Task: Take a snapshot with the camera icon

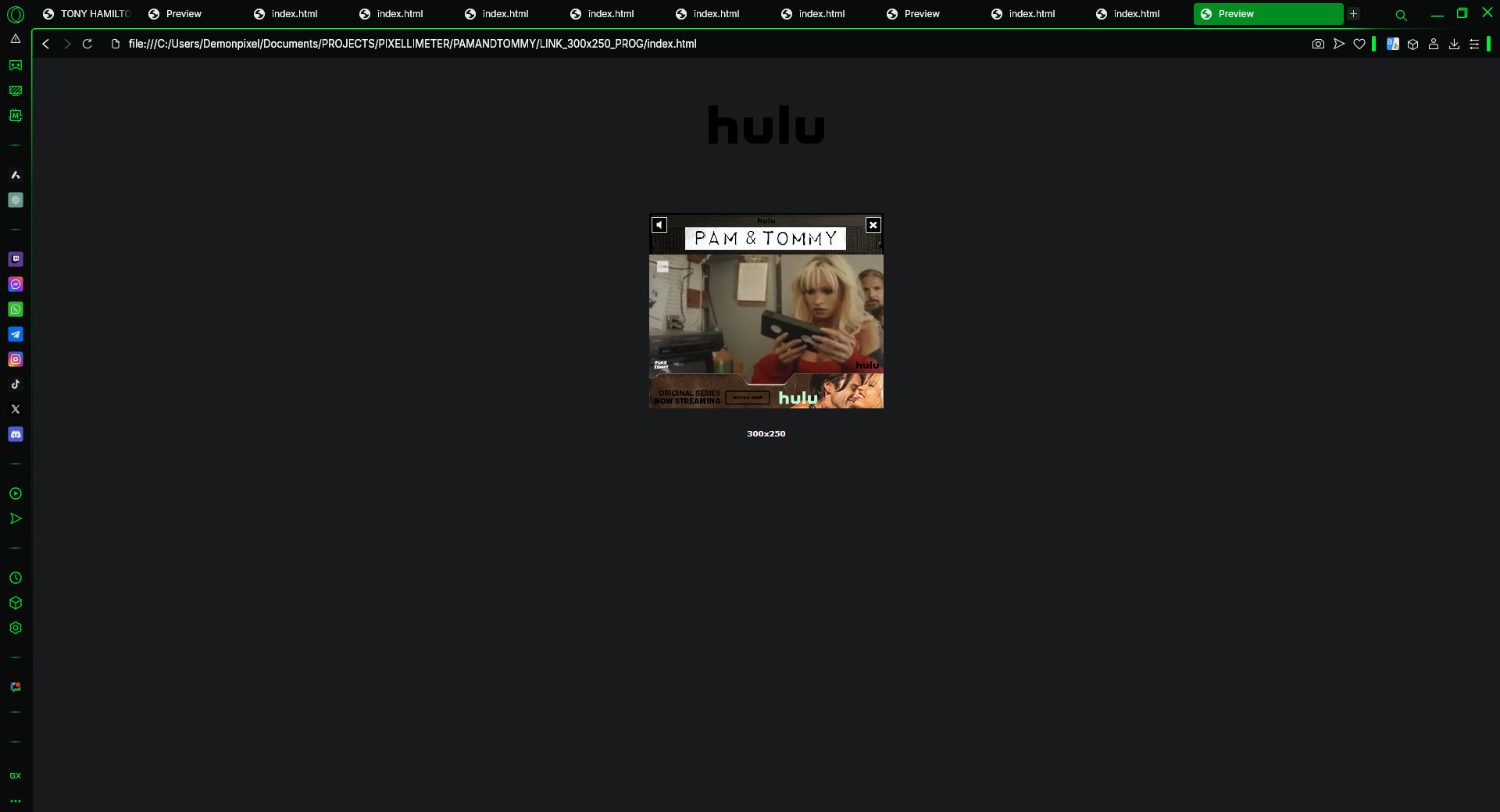Action: point(1318,45)
